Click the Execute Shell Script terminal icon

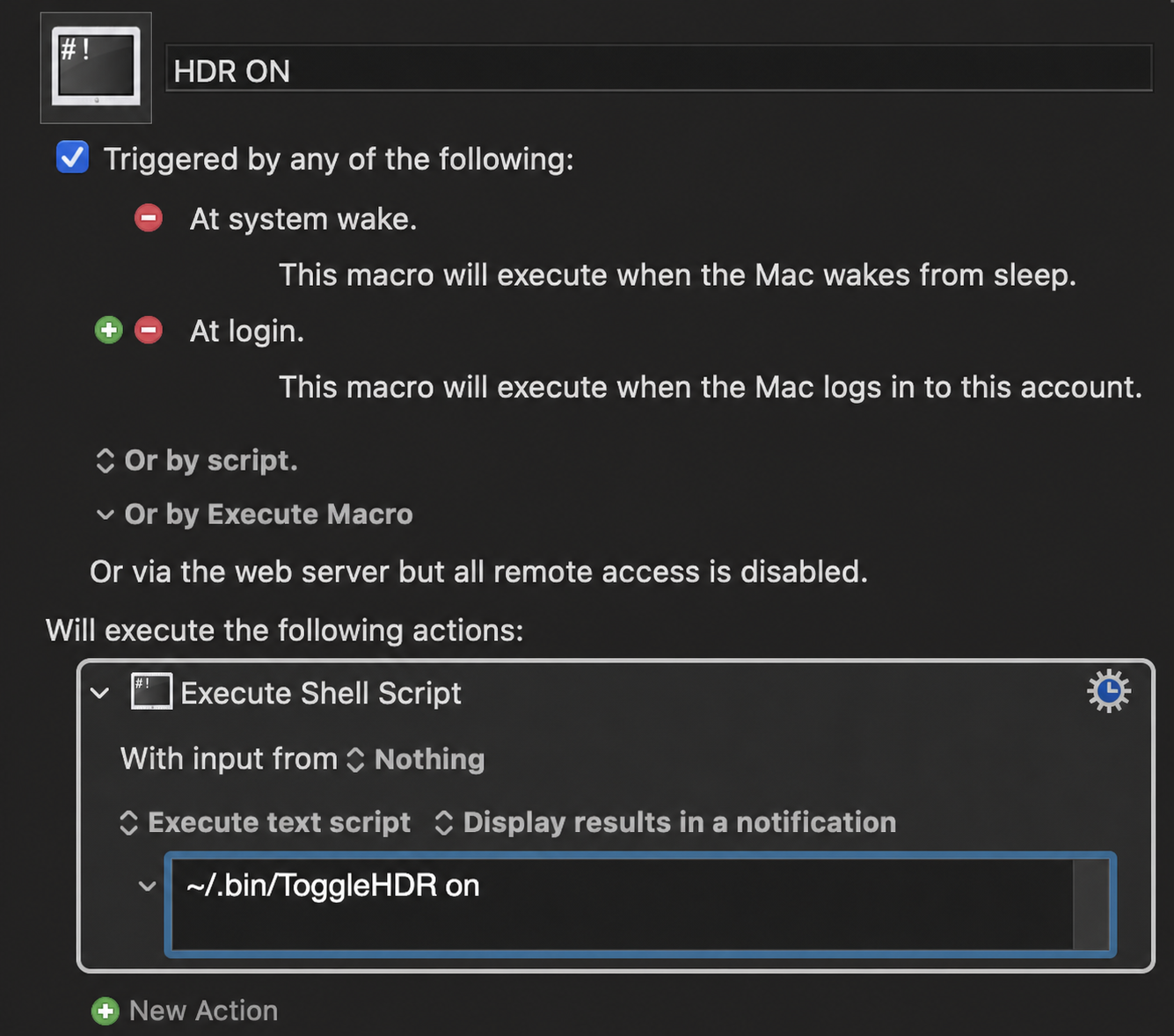pos(151,692)
